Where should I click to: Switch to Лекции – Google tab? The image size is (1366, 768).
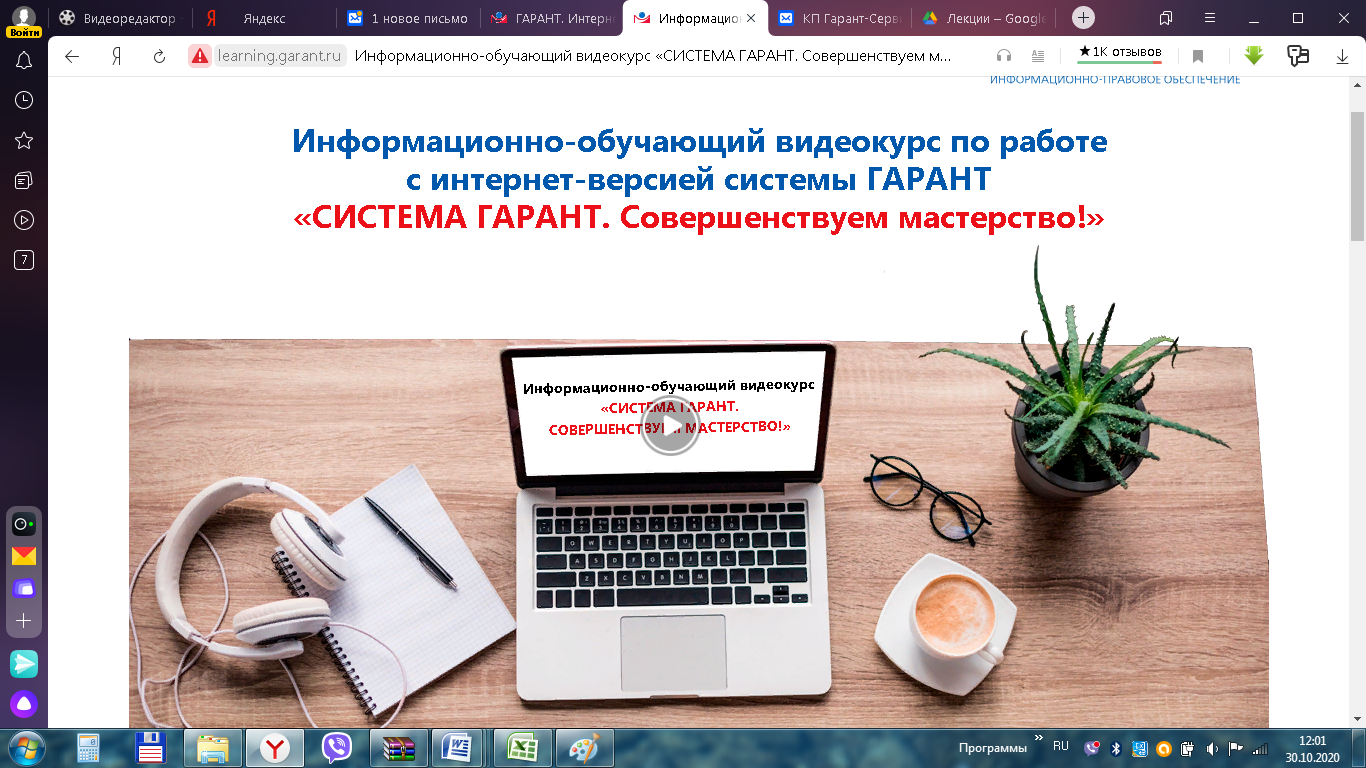tap(983, 18)
